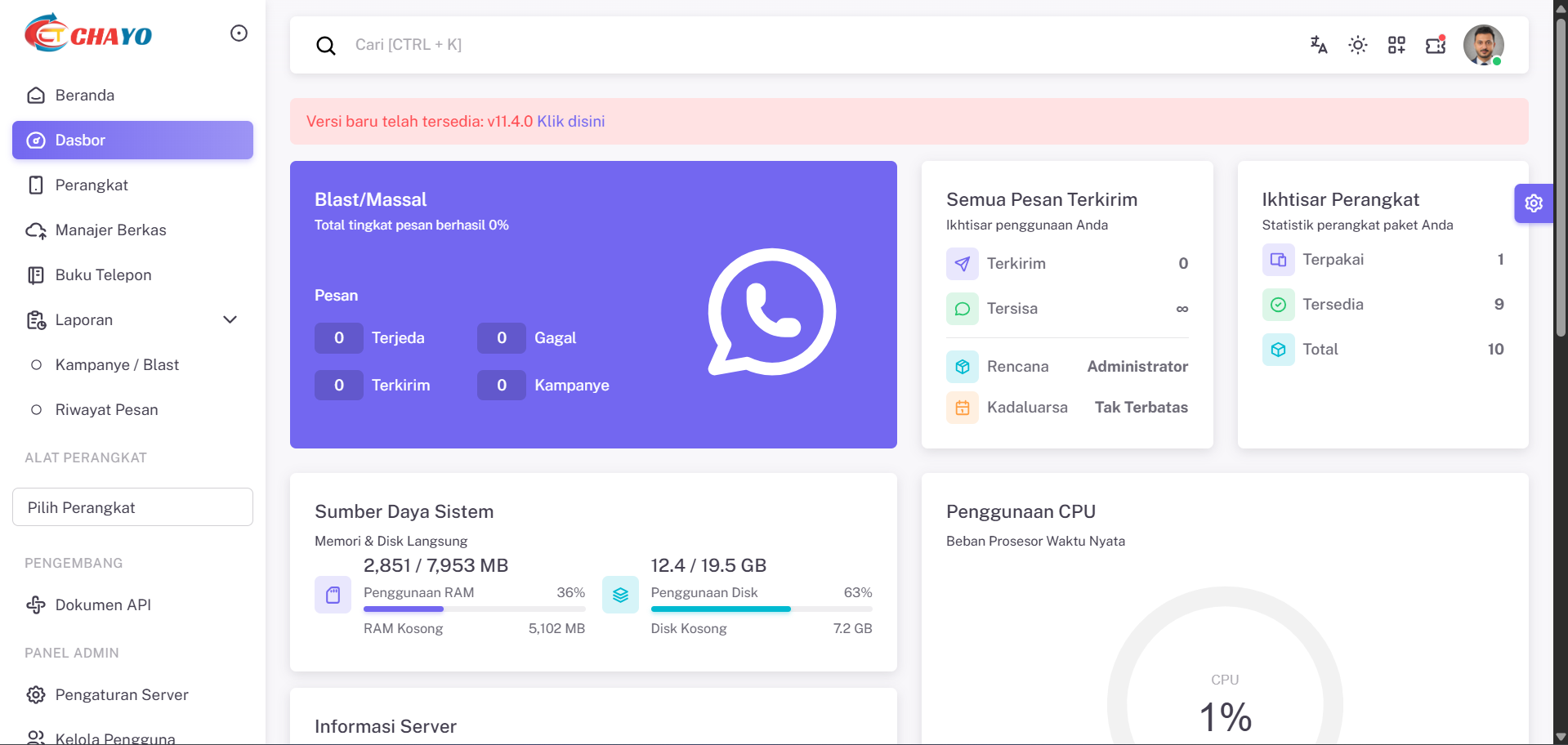
Task: Toggle the floating settings gear panel
Action: [1534, 203]
